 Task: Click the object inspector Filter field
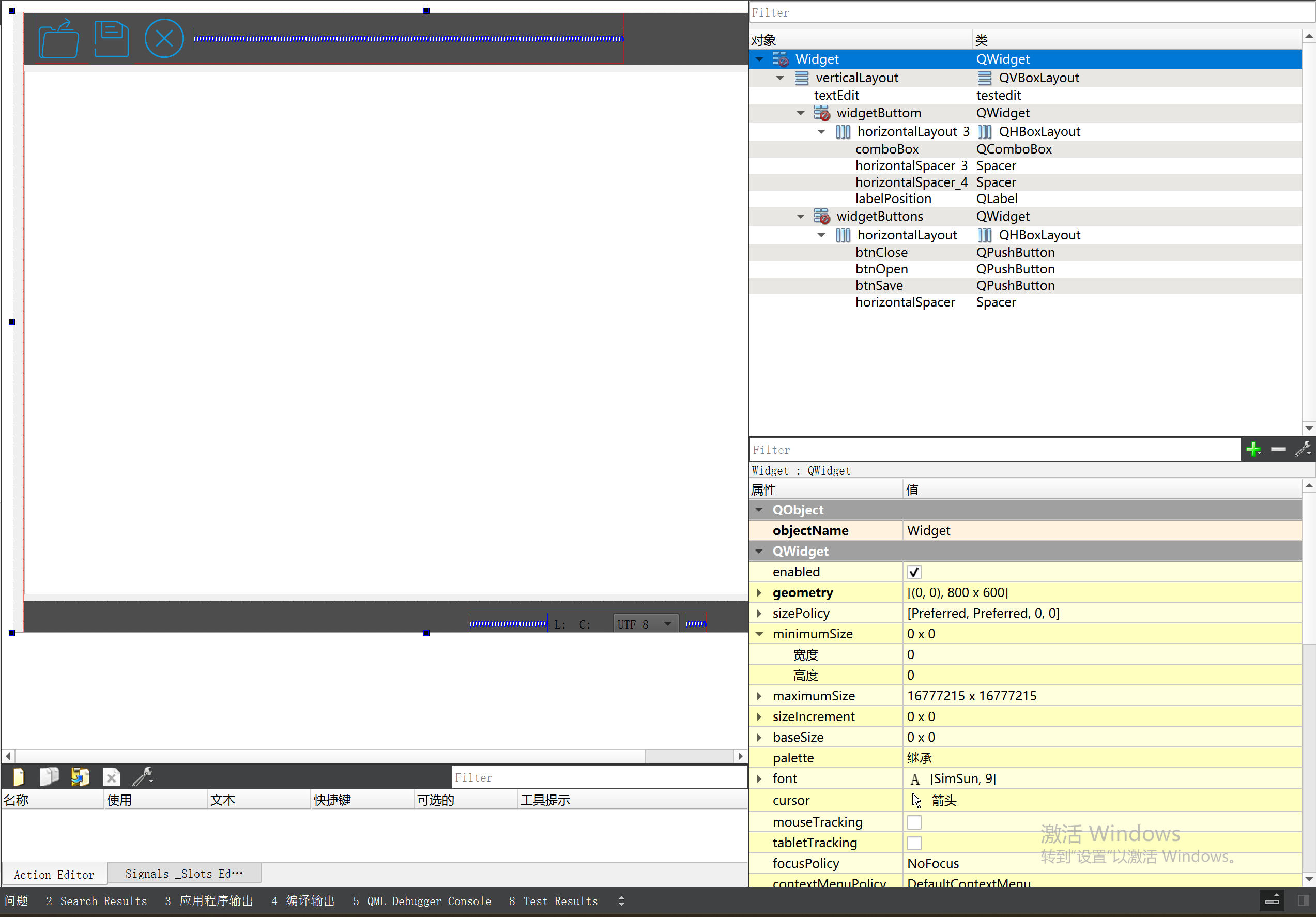point(1026,12)
